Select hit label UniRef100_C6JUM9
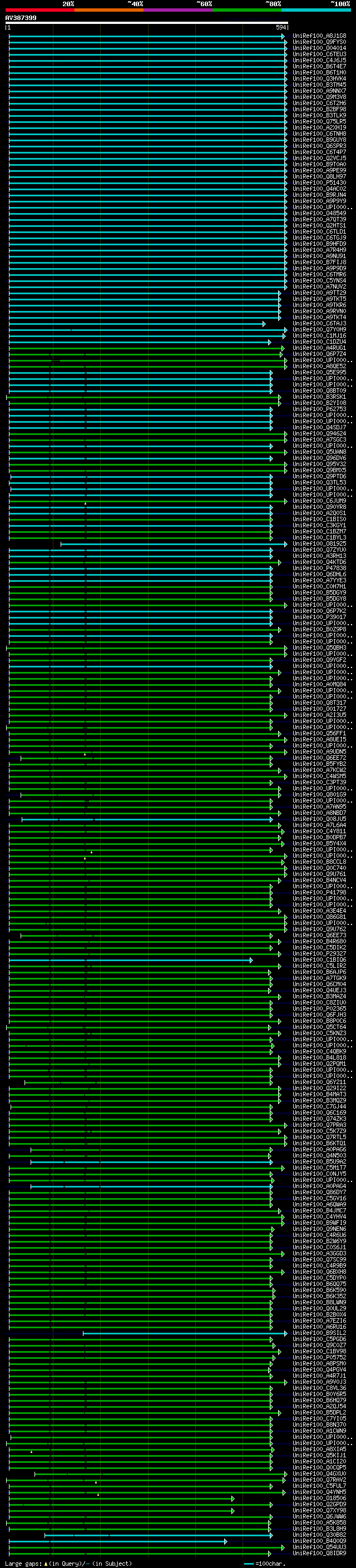The height and width of the screenshot is (1568, 356). tap(319, 501)
